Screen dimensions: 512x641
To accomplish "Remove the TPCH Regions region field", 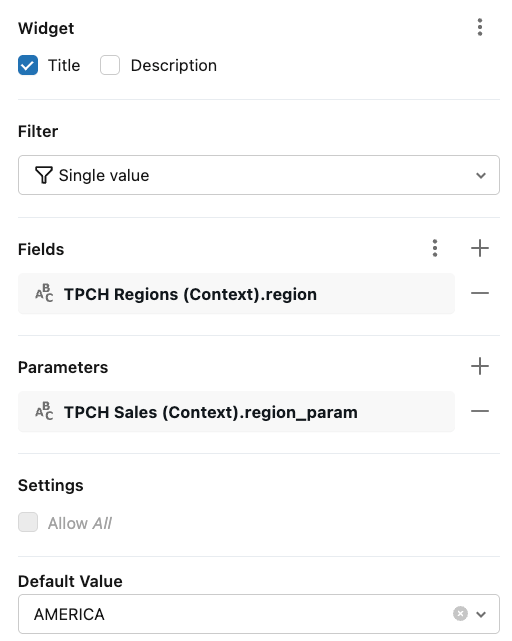I will click(x=480, y=293).
